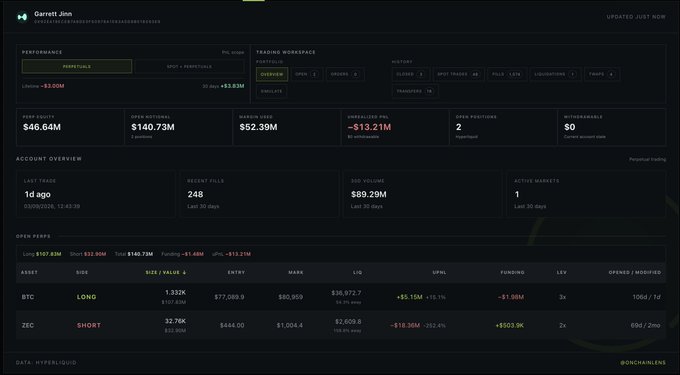The width and height of the screenshot is (680, 375).
Task: Click the Active Markets card
Action: point(586,194)
